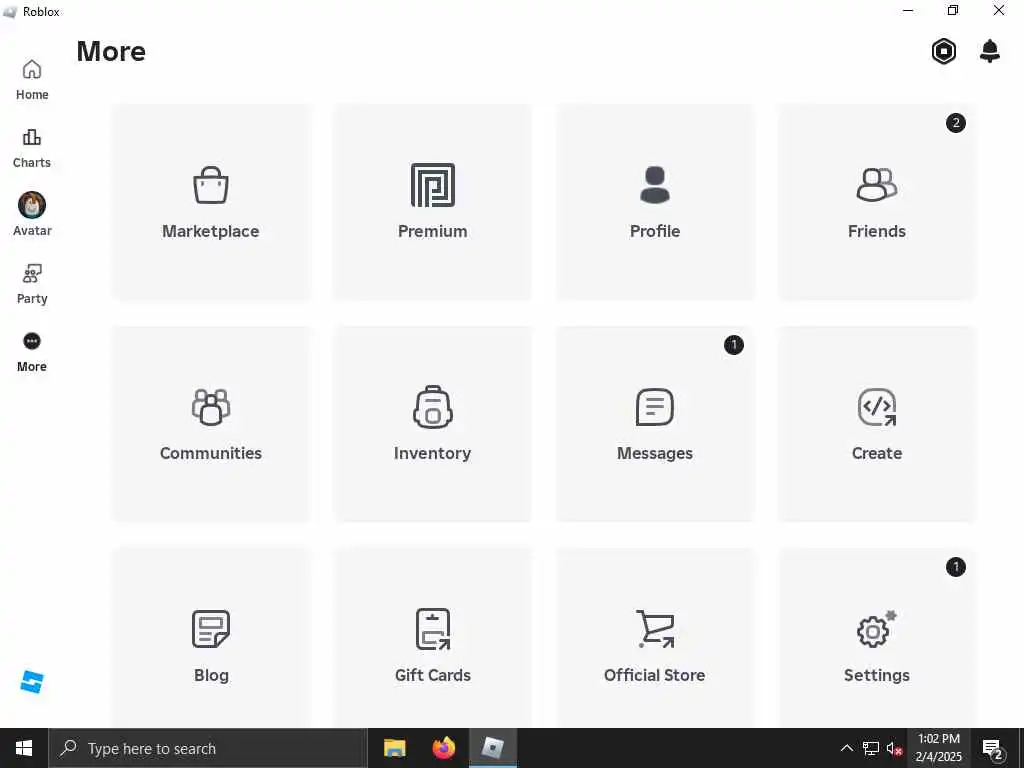The height and width of the screenshot is (768, 1024).
Task: Click the Roblox taskbar icon
Action: tap(492, 748)
